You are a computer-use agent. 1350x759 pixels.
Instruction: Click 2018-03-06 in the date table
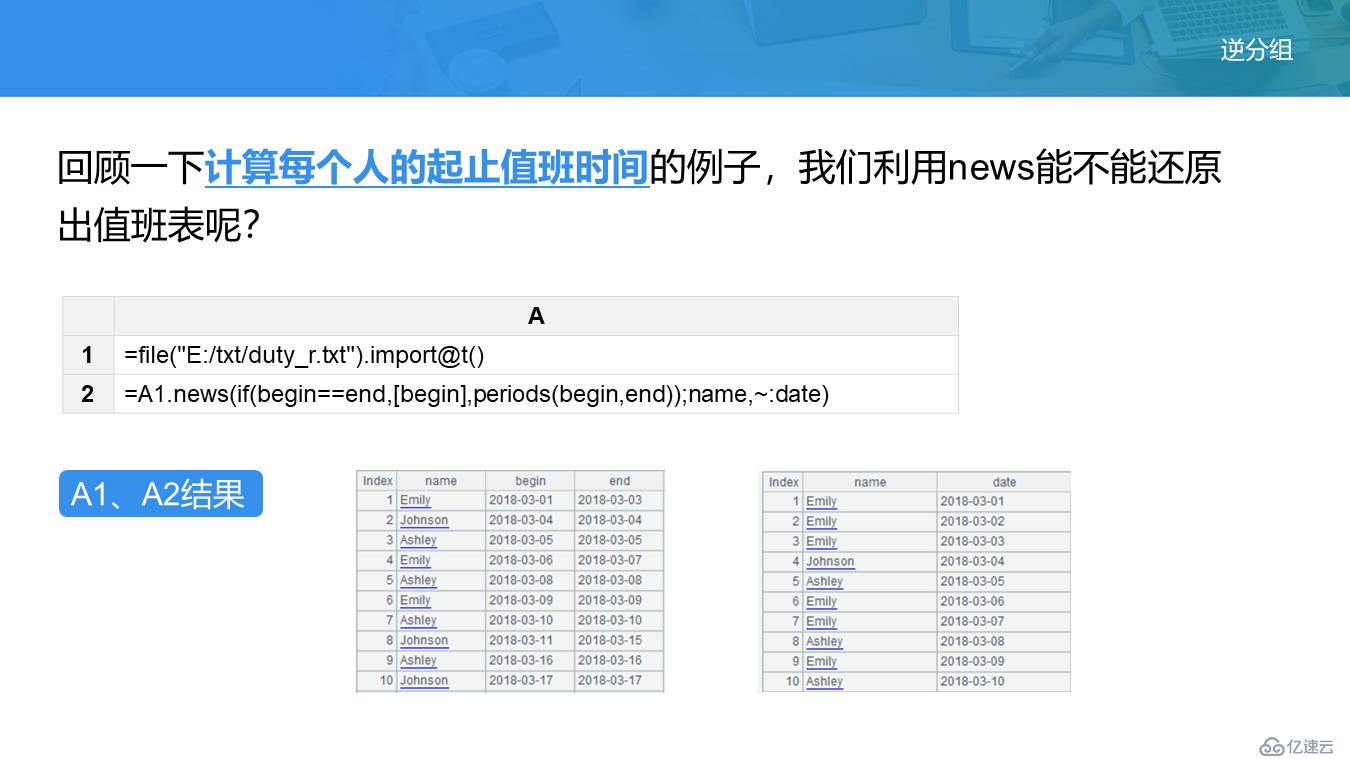click(972, 601)
